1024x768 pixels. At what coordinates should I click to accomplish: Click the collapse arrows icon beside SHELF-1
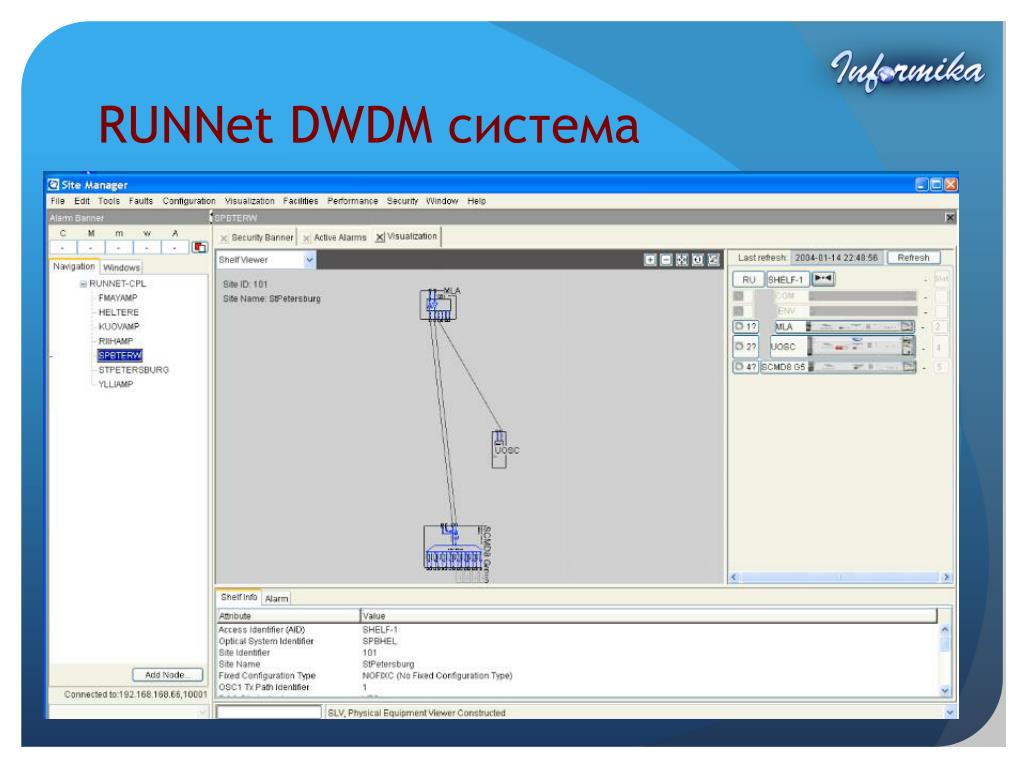[x=823, y=279]
